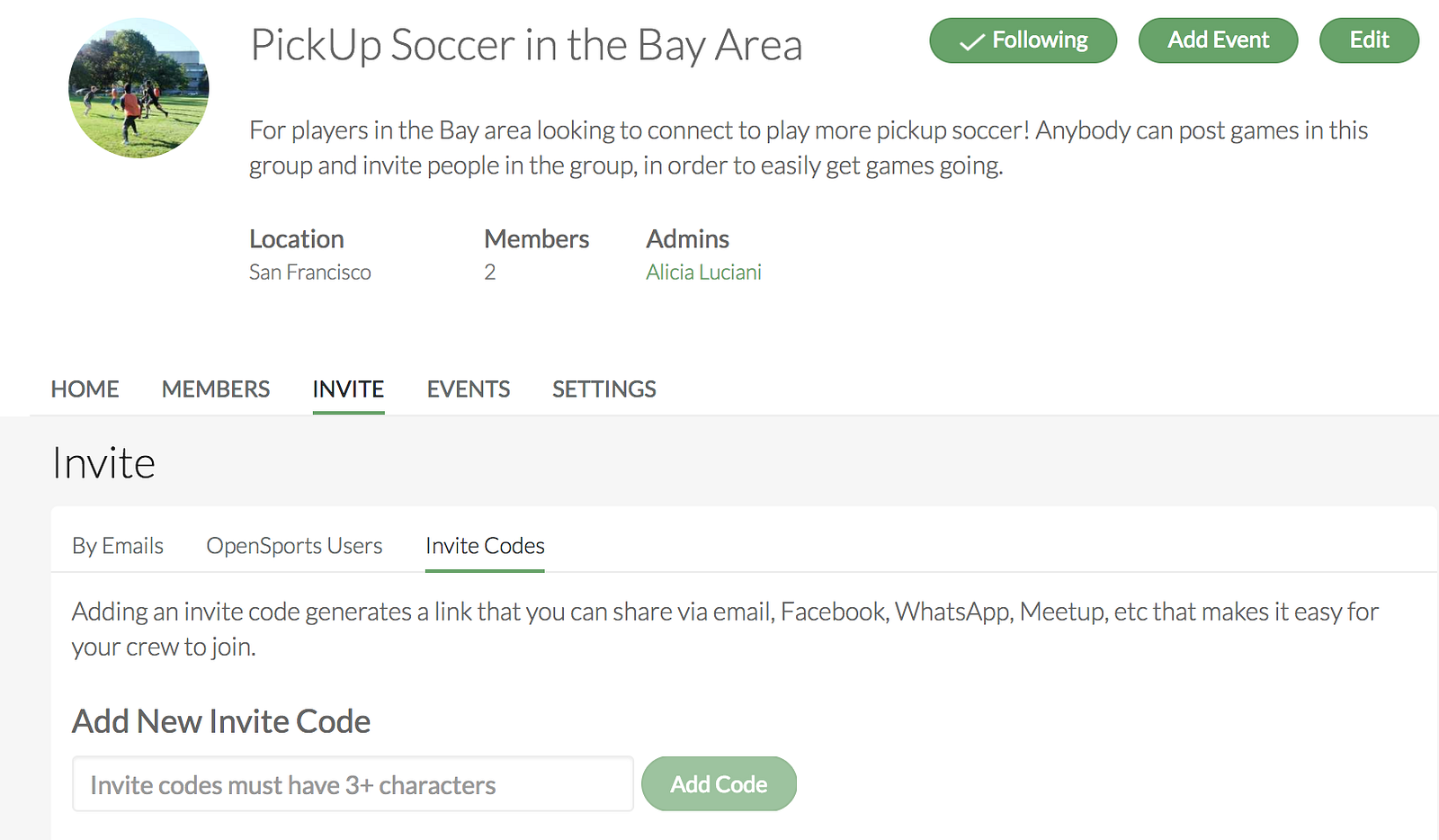Select the OpenSports Users invite tab
This screenshot has height=840, width=1439.
294,546
